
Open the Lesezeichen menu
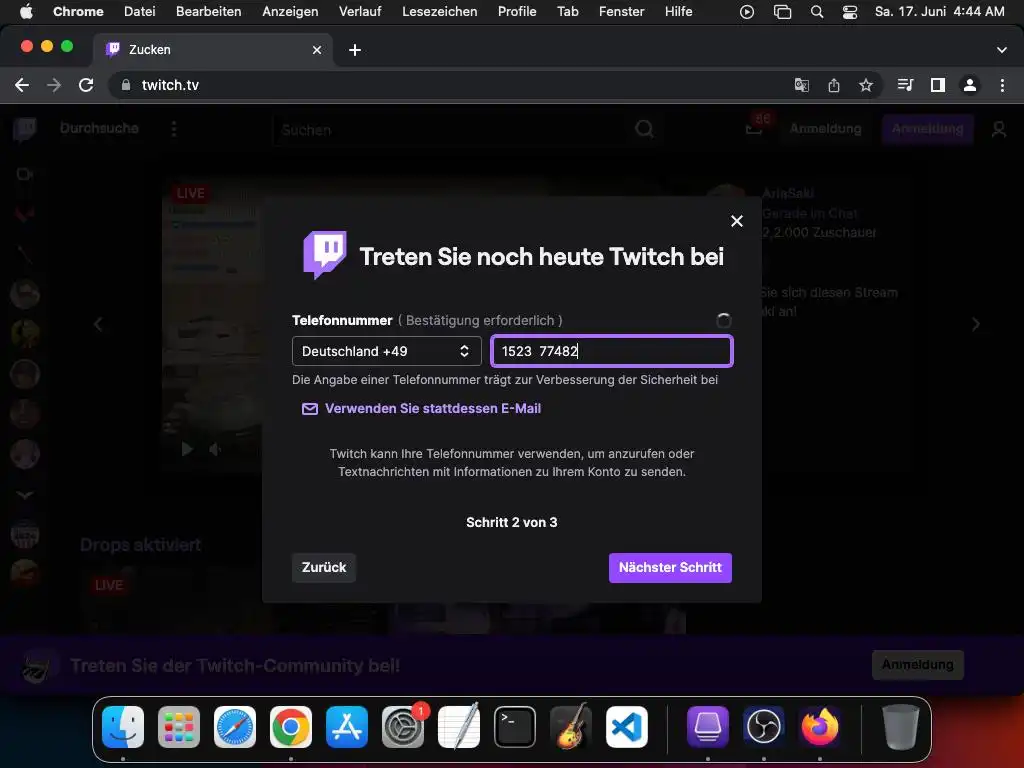click(x=440, y=11)
